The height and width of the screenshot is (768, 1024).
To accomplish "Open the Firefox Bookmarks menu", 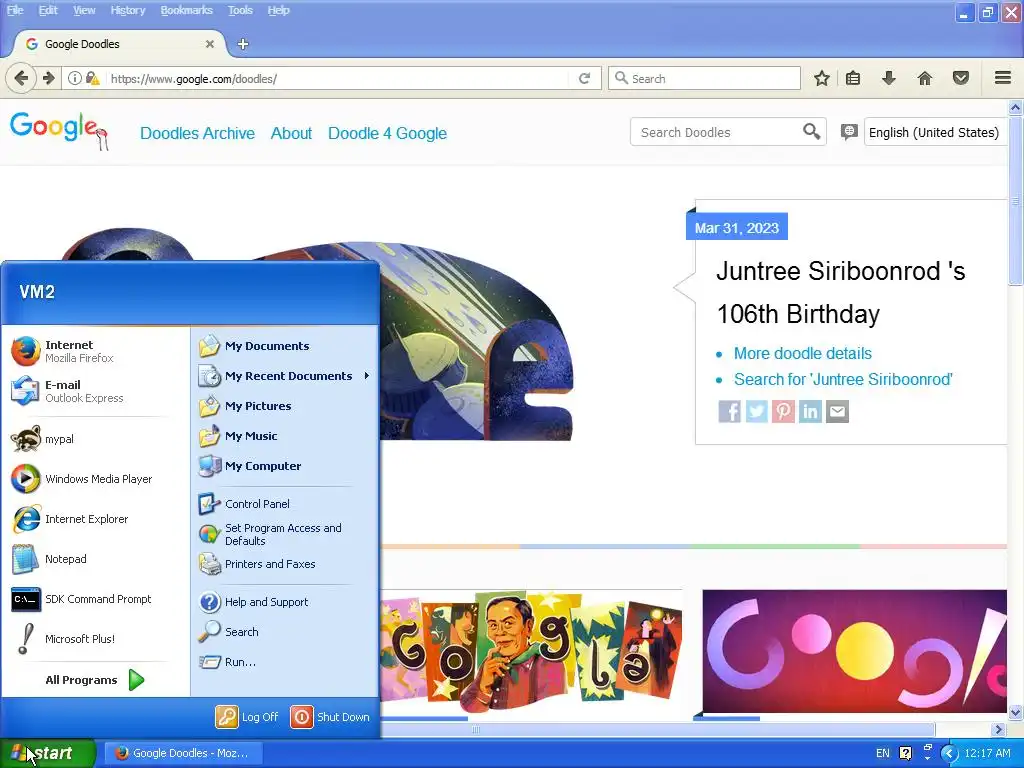I will click(x=186, y=10).
